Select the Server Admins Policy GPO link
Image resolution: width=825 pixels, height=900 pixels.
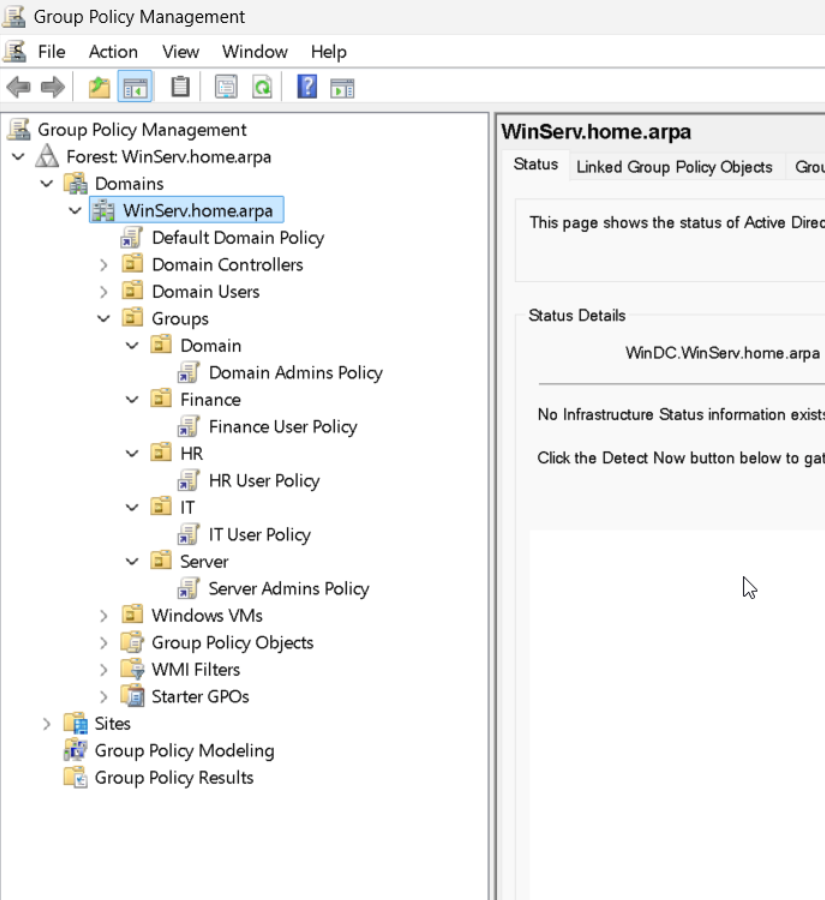(288, 589)
